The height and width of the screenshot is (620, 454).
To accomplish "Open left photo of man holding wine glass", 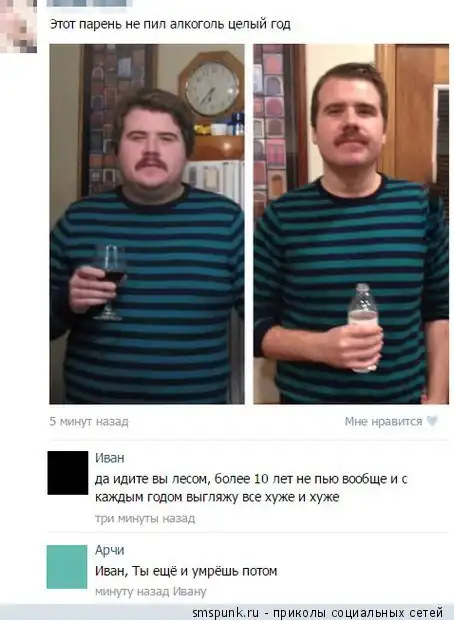I will [x=147, y=224].
